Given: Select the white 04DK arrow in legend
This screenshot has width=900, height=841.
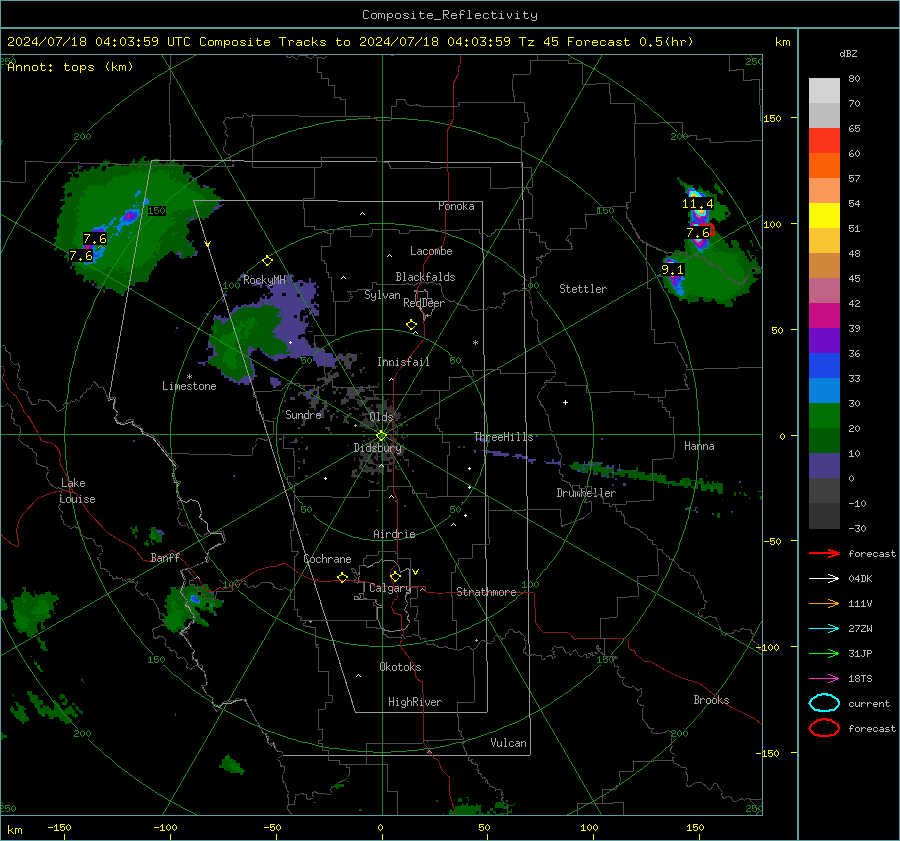Looking at the screenshot, I should coord(824,579).
